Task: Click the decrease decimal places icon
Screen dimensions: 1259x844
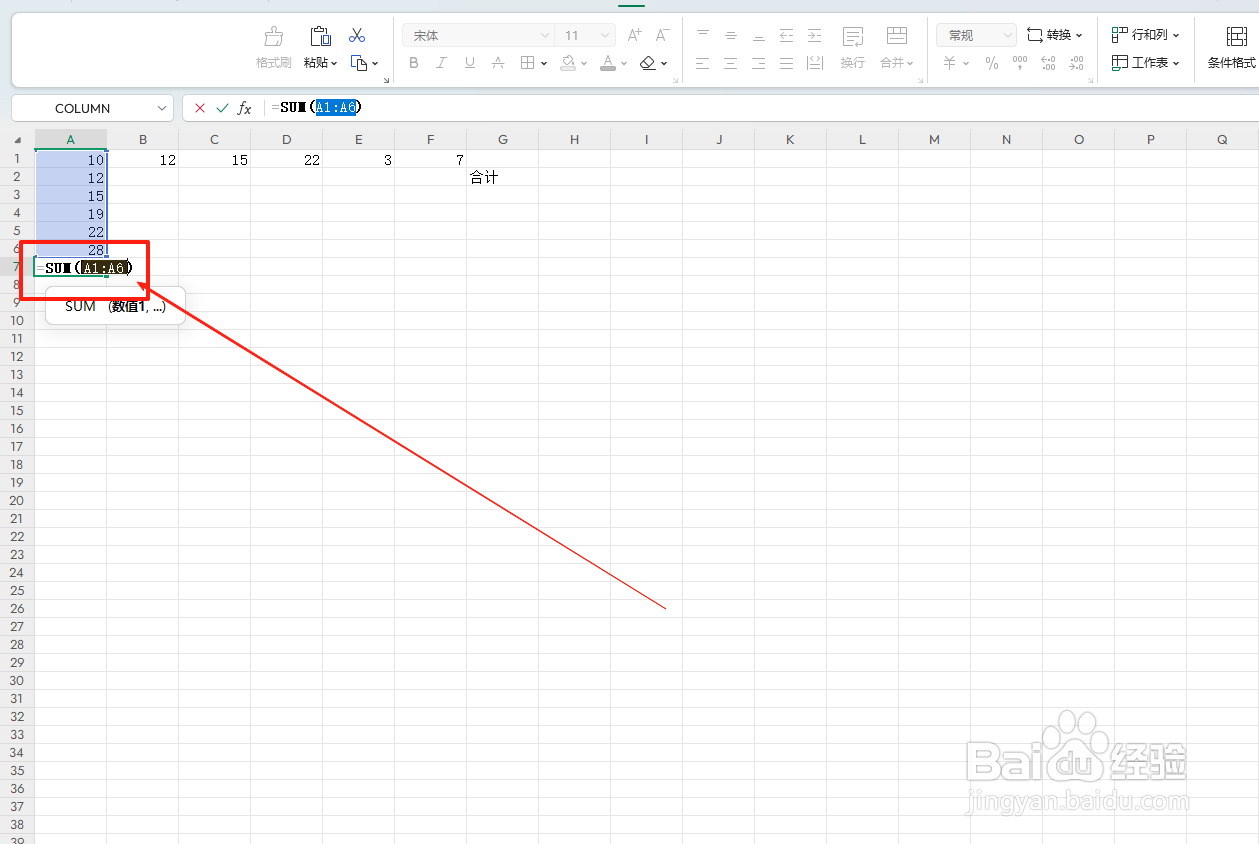Action: pyautogui.click(x=1076, y=63)
